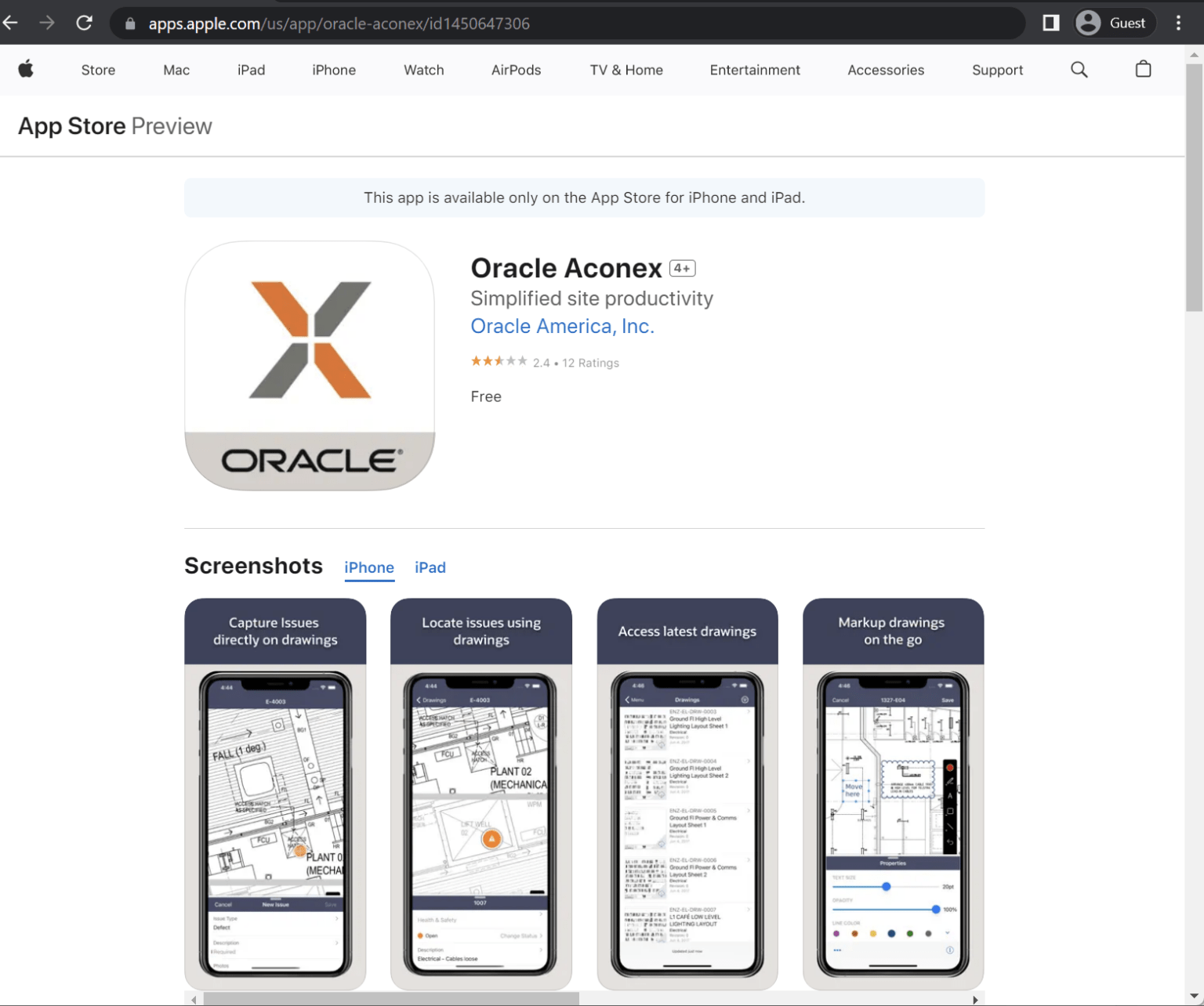This screenshot has width=1204, height=1006.
Task: Navigate back in the browser
Action: pyautogui.click(x=10, y=23)
